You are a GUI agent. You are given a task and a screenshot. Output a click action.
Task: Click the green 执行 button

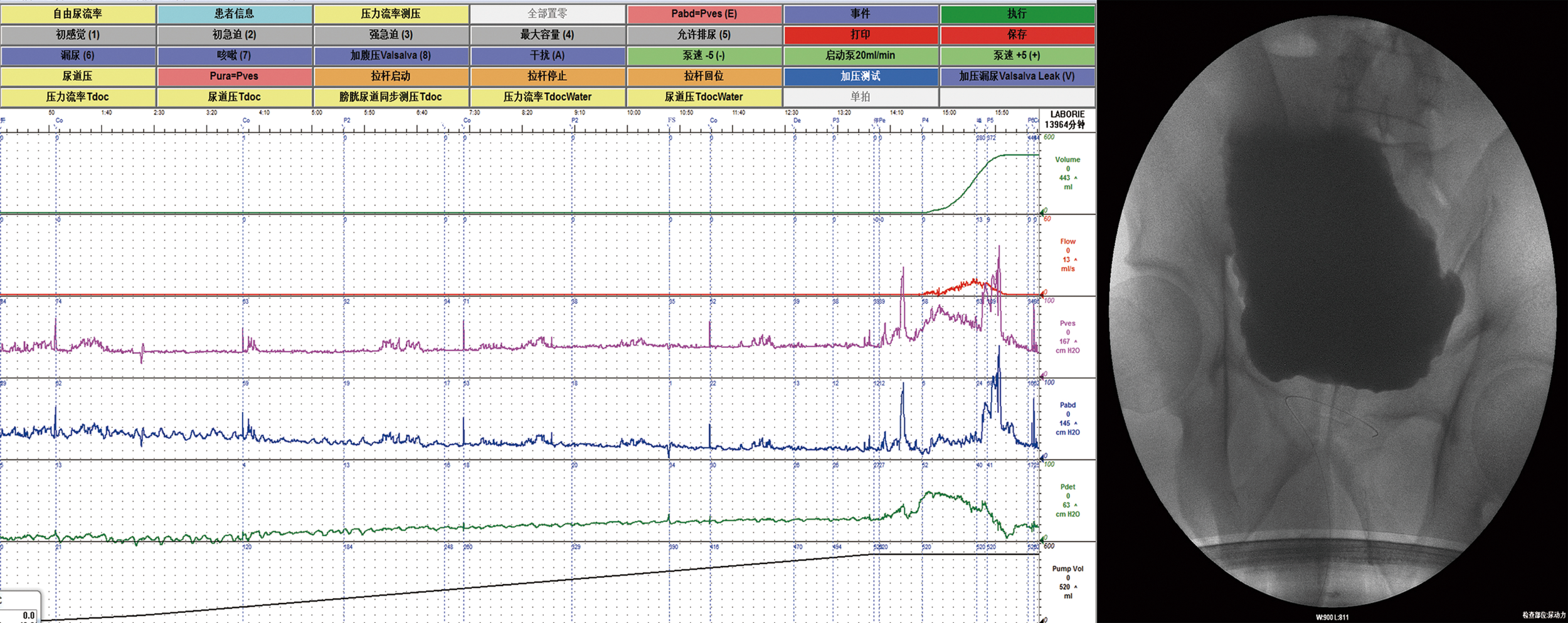point(1017,14)
